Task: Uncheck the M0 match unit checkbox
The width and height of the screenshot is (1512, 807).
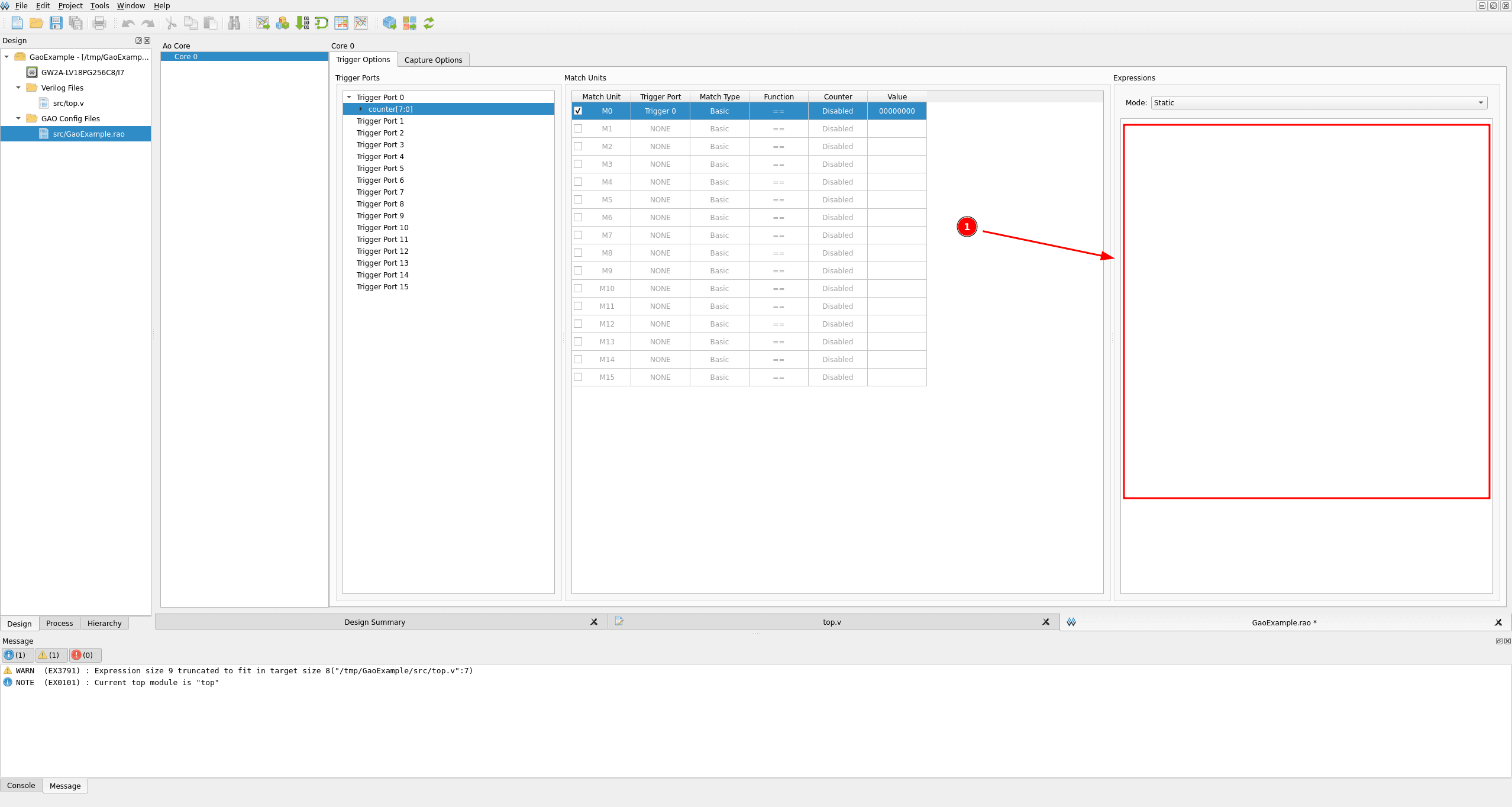Action: click(578, 111)
